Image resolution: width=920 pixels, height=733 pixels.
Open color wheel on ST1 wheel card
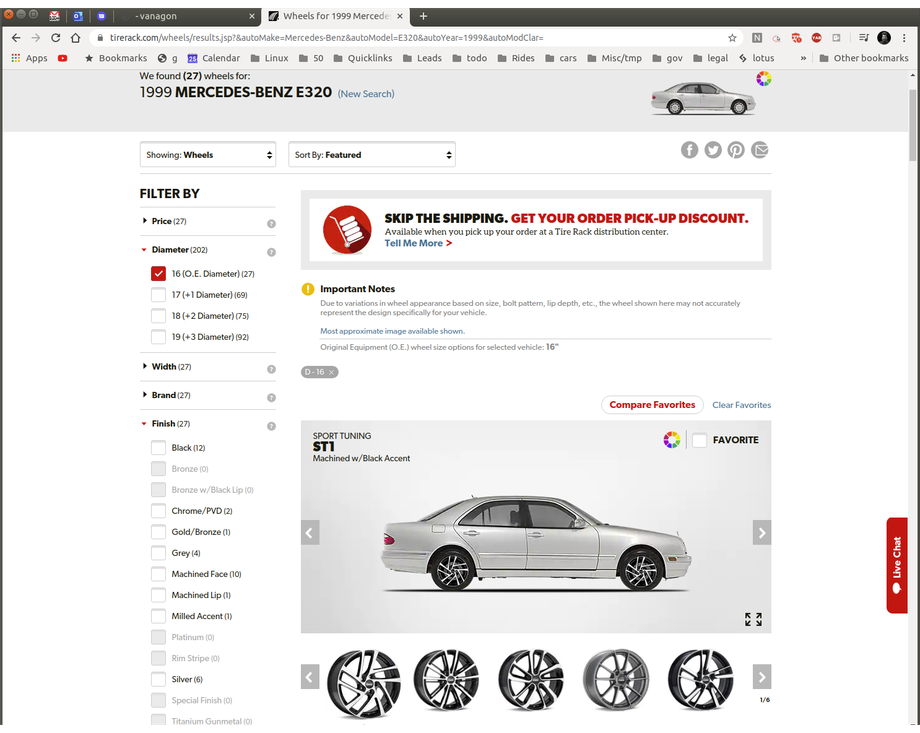pyautogui.click(x=671, y=440)
